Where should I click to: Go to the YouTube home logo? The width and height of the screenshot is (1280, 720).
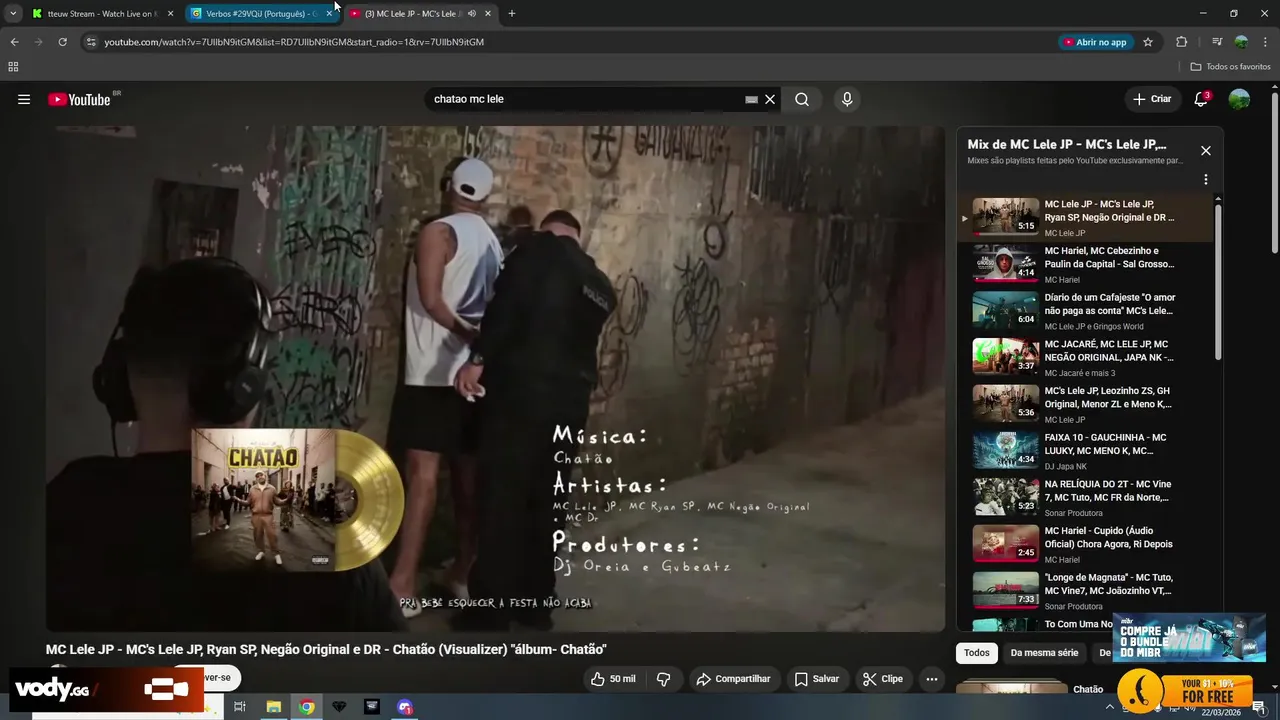[79, 99]
